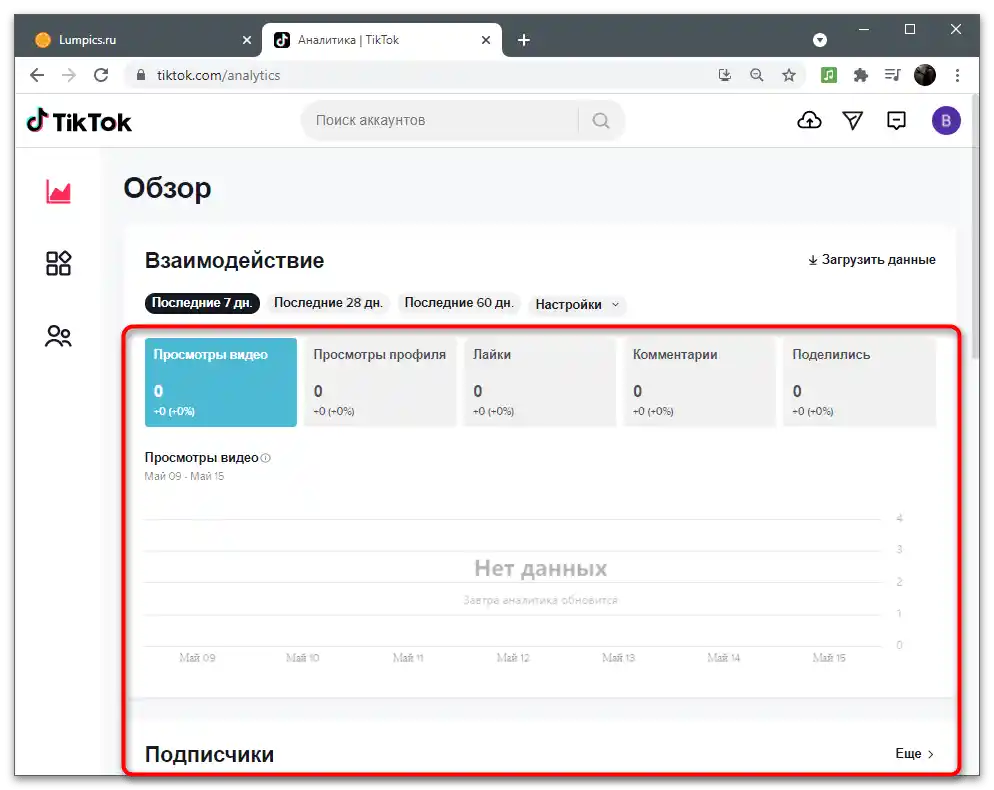Open the Overview analytics chart icon in sidebar

tap(58, 191)
